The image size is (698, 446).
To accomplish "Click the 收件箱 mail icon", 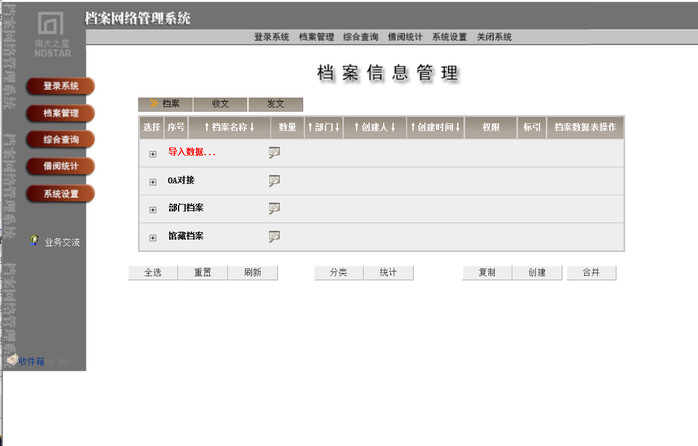I will pos(12,359).
